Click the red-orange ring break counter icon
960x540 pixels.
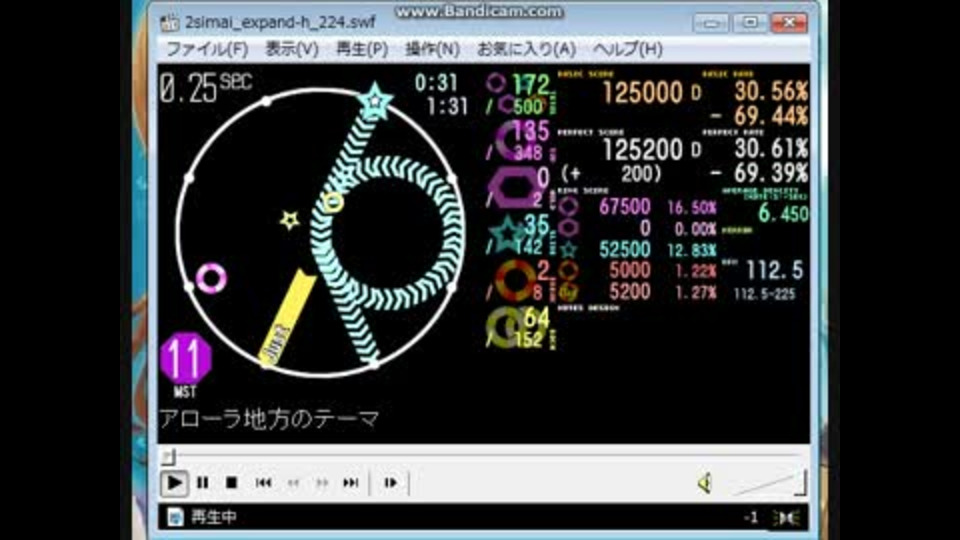point(514,280)
